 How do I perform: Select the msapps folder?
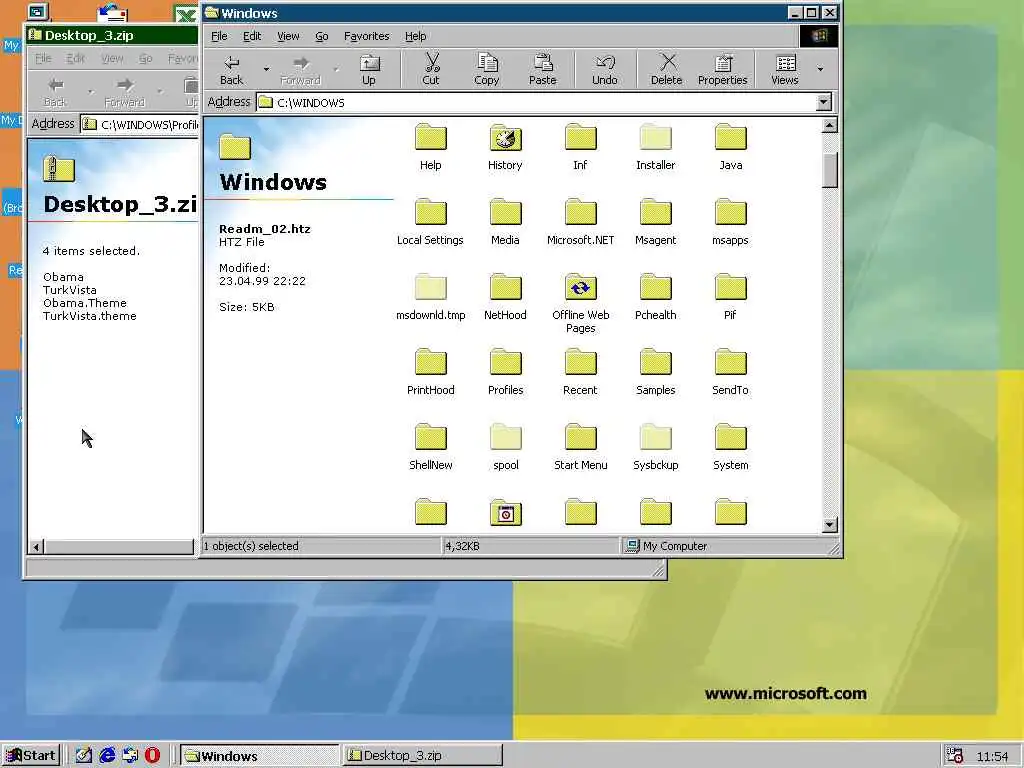coord(730,222)
